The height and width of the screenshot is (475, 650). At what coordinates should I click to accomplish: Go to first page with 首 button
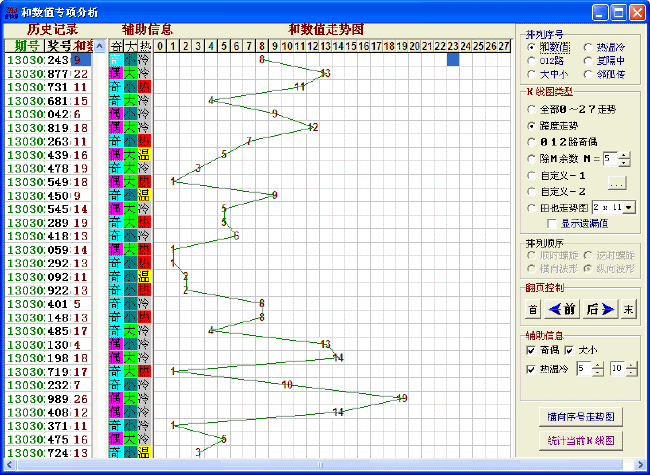pos(532,309)
